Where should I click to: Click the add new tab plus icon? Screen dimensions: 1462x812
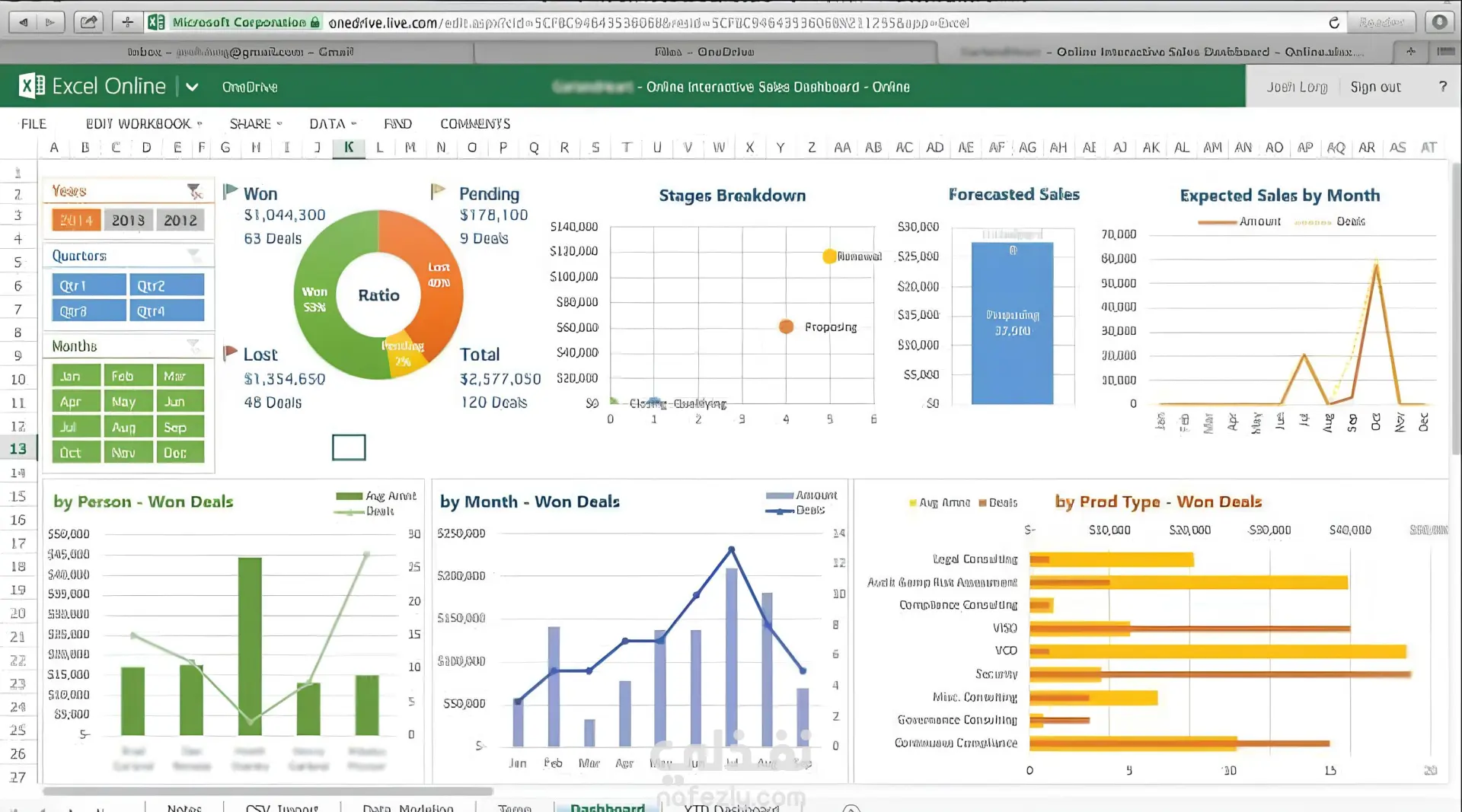(x=1411, y=52)
